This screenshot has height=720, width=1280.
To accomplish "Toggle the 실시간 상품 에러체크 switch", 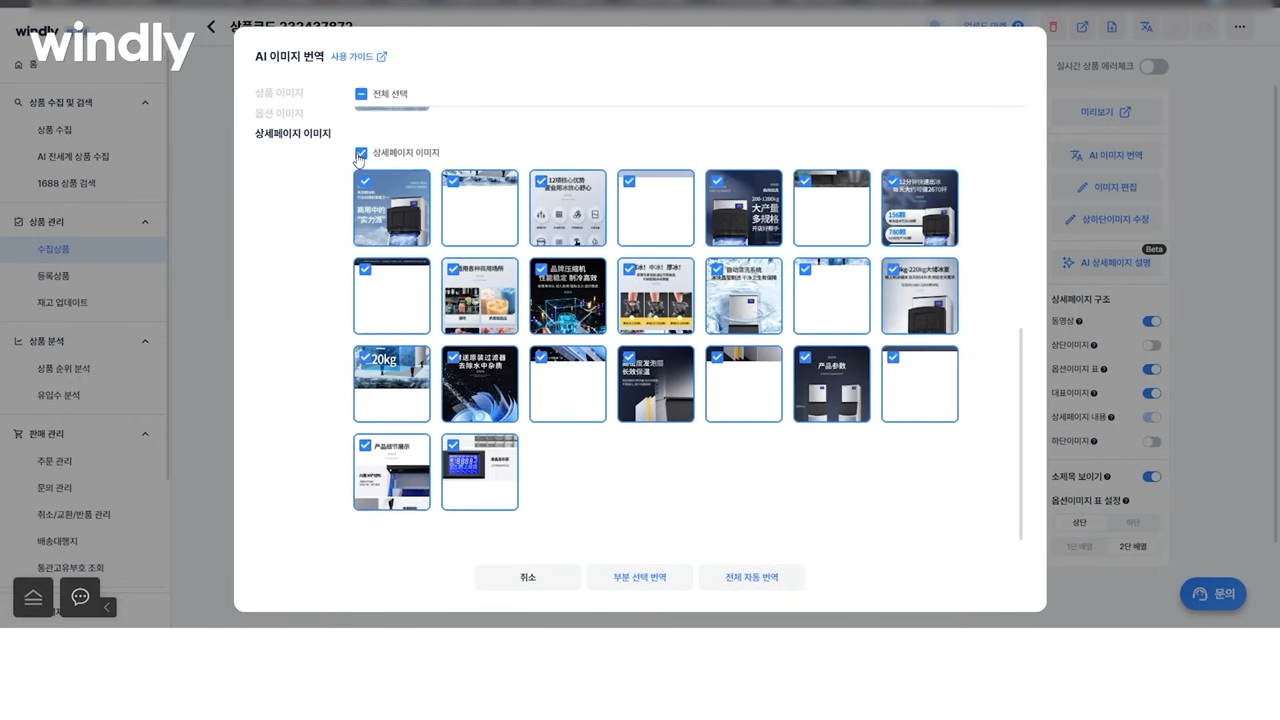I will click(x=1153, y=67).
